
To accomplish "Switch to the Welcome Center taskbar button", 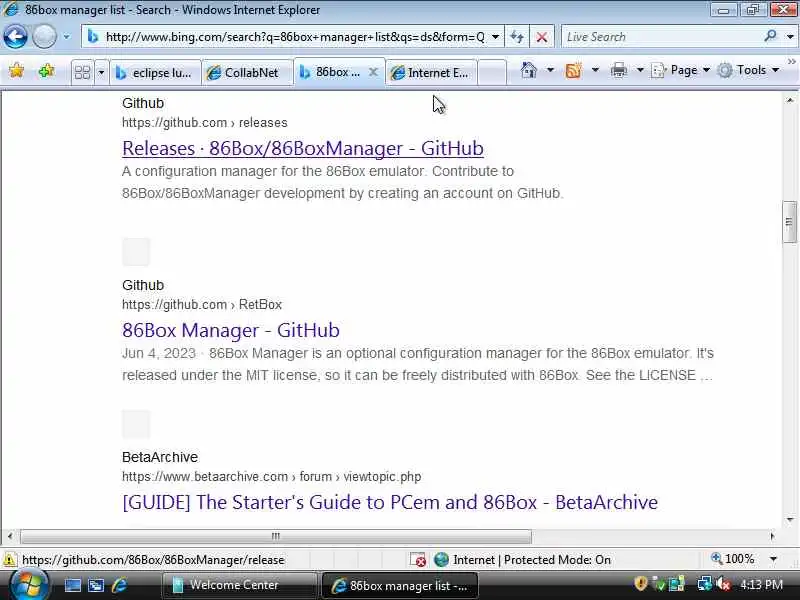I will [x=239, y=585].
